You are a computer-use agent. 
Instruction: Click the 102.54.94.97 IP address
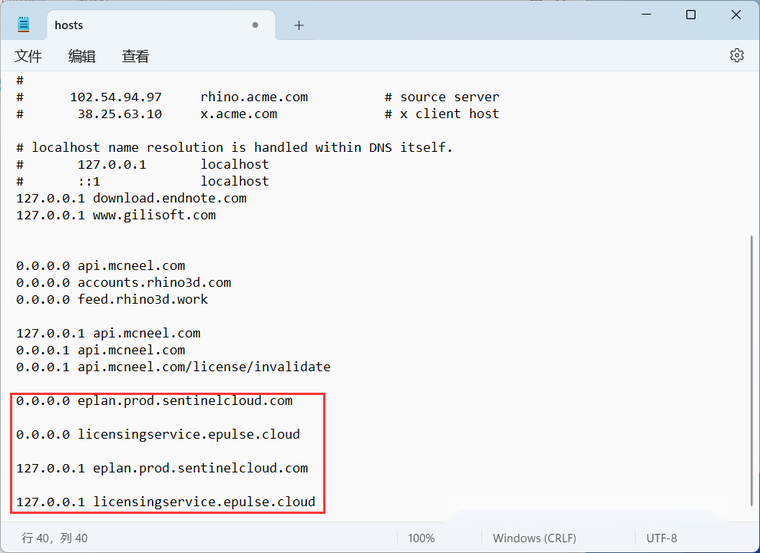pyautogui.click(x=116, y=97)
